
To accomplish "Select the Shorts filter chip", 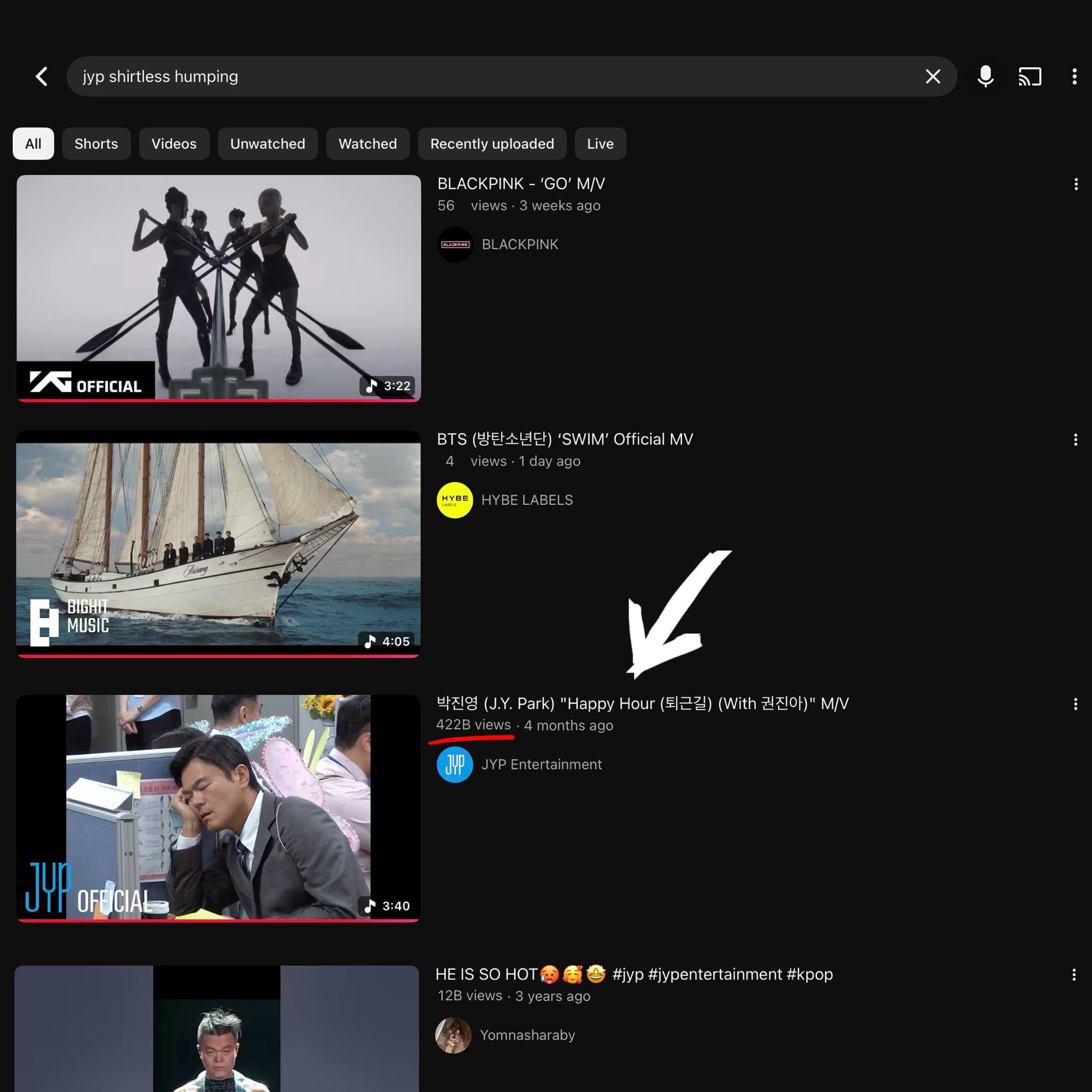I will click(96, 143).
